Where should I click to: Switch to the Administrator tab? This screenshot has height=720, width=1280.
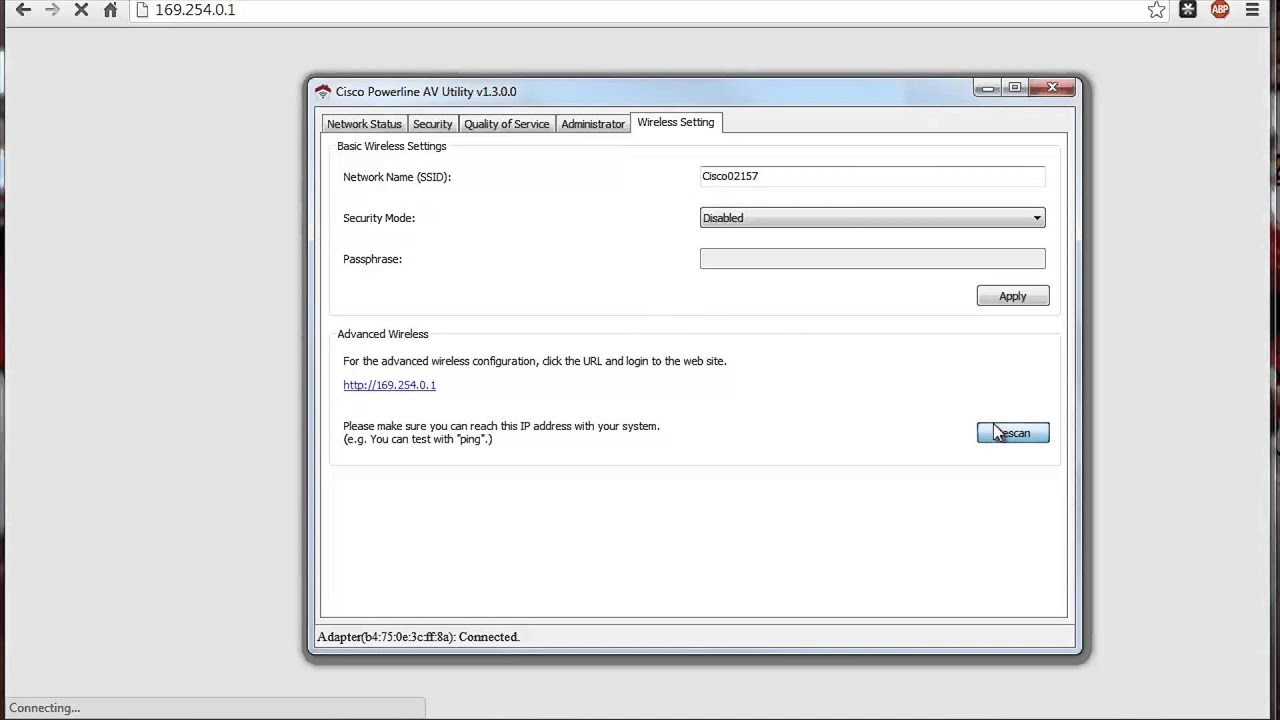[593, 124]
